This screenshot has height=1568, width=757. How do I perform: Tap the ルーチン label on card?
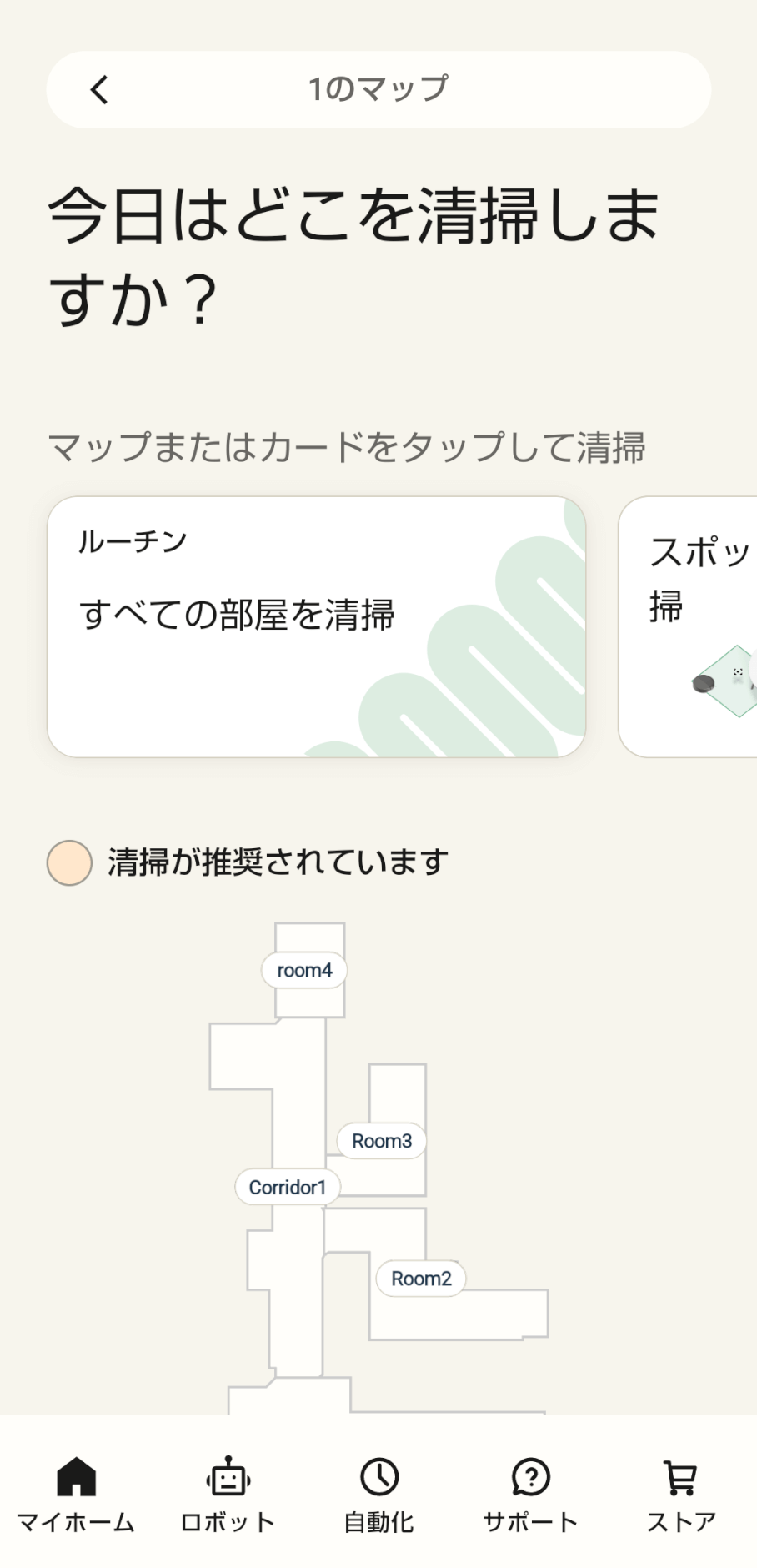click(133, 542)
